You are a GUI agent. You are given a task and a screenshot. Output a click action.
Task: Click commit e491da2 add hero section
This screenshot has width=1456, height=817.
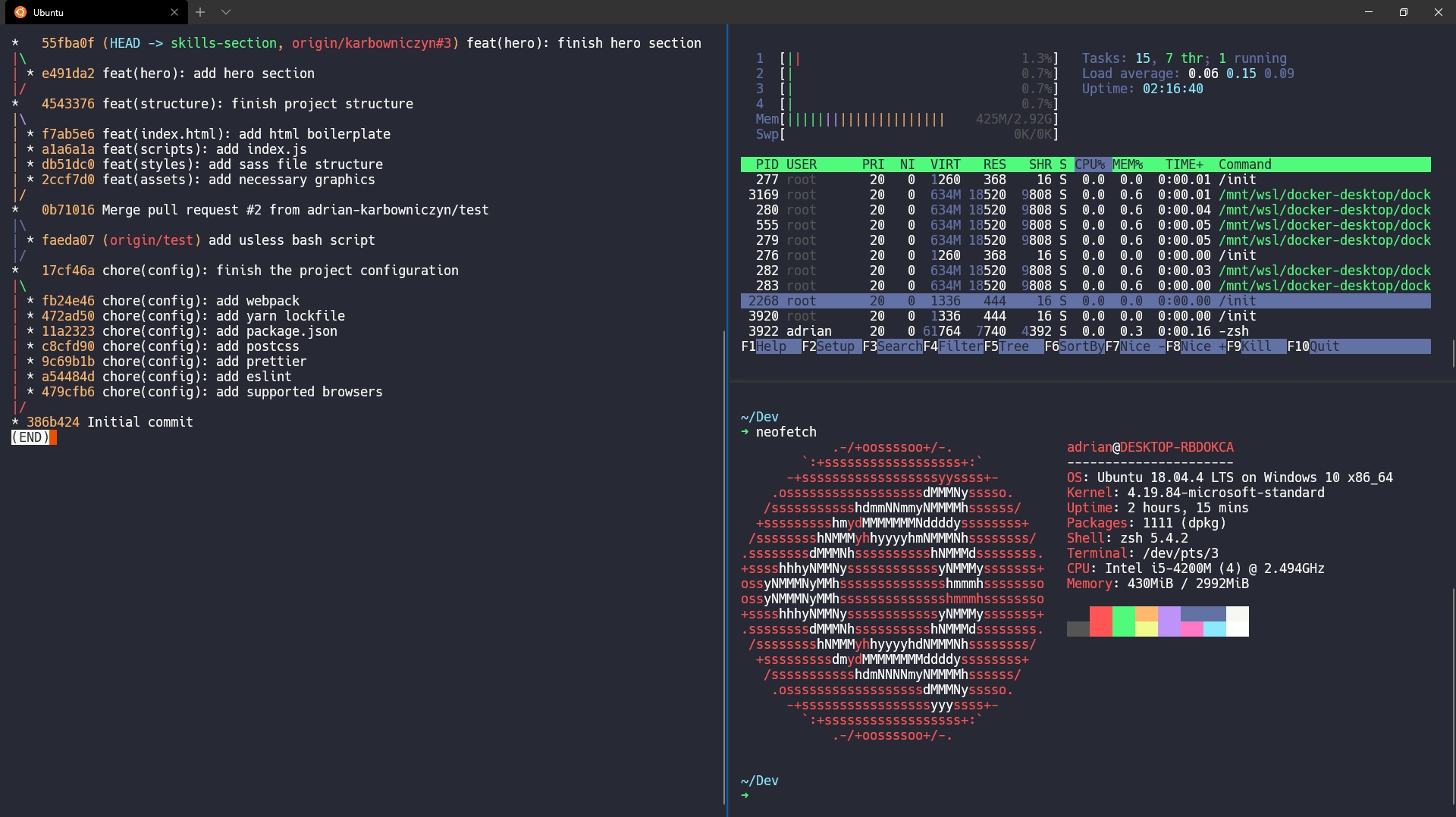[x=178, y=74]
